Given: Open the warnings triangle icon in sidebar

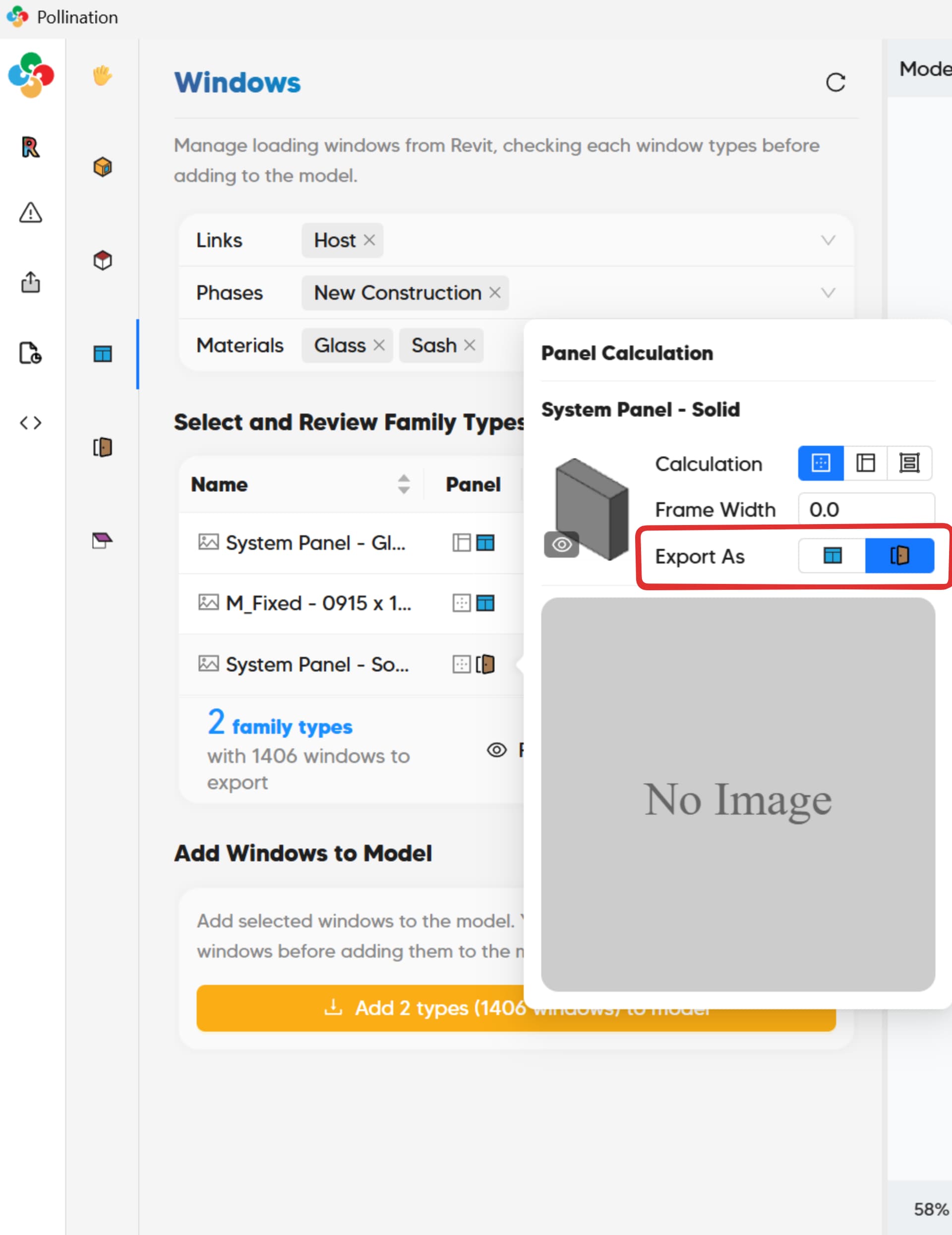Looking at the screenshot, I should coord(31,213).
